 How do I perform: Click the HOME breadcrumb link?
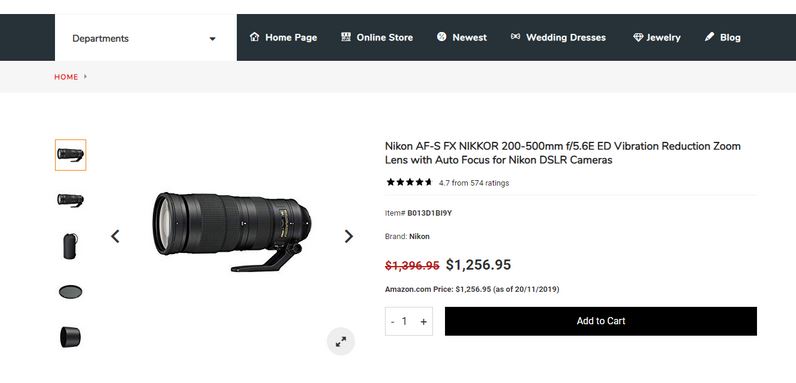[66, 77]
